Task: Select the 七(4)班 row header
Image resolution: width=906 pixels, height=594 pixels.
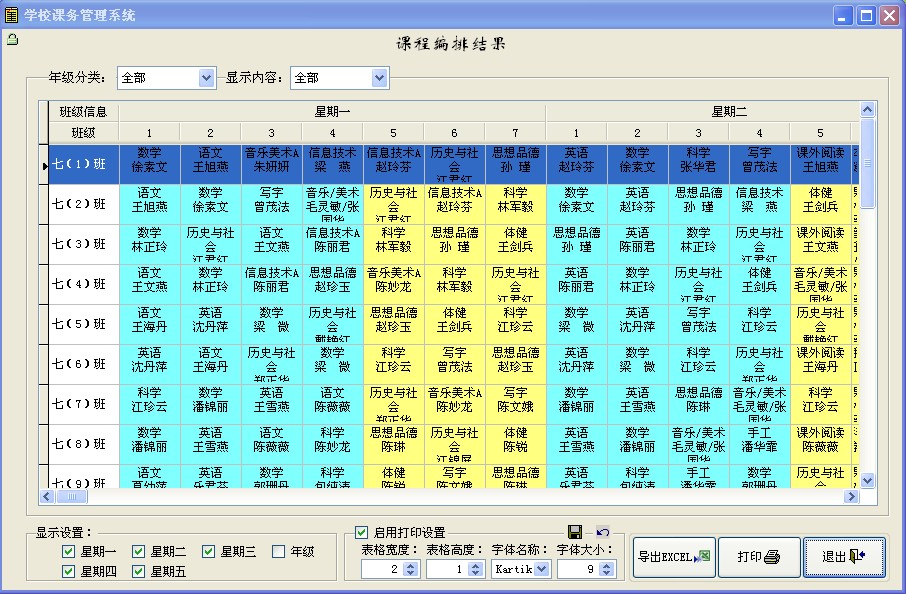Action: pyautogui.click(x=83, y=284)
